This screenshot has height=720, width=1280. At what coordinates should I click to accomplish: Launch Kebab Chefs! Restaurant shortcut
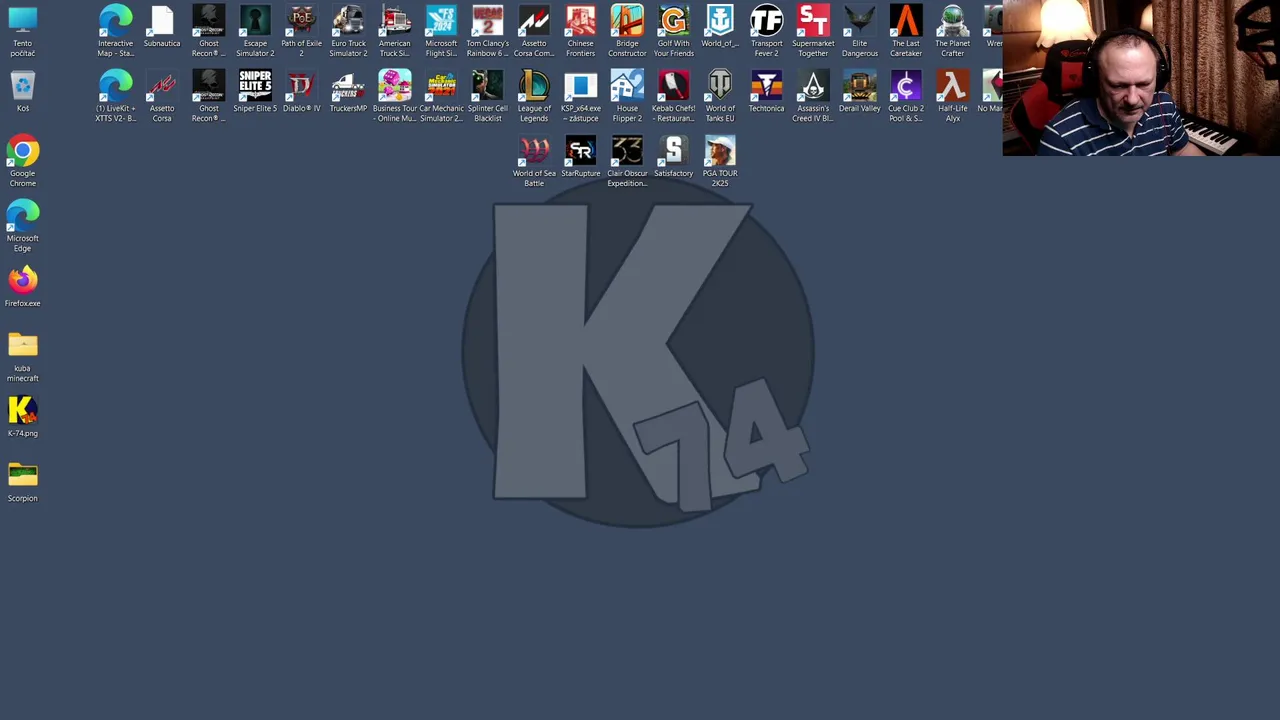click(x=673, y=96)
